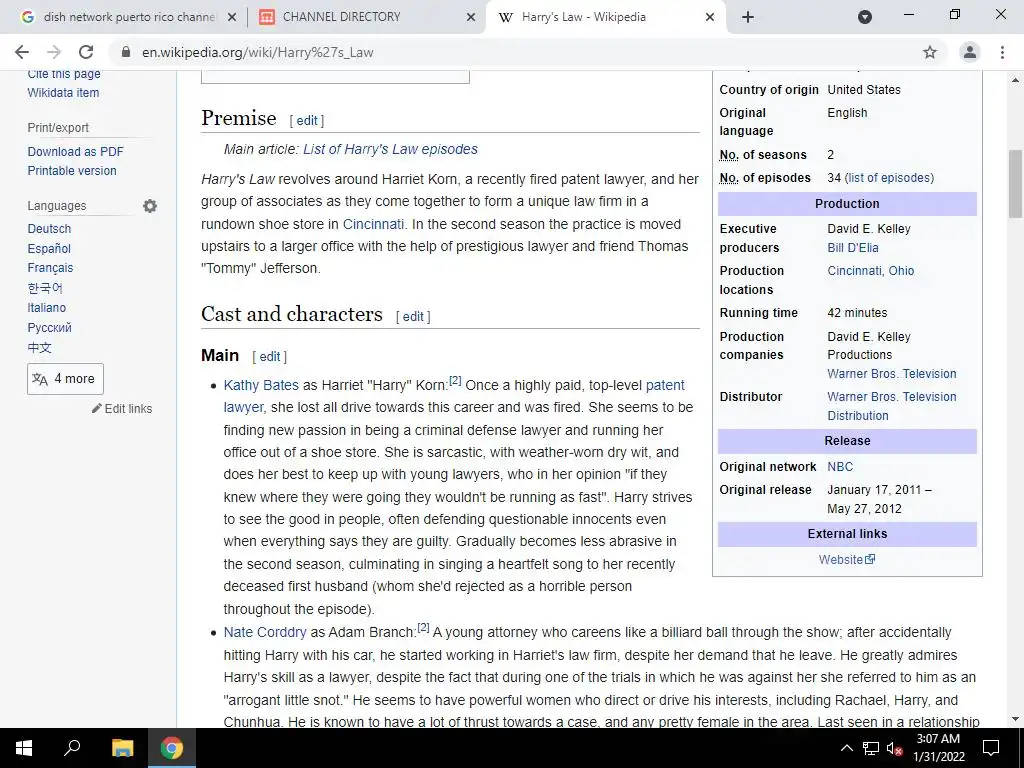Follow the Cincinnati link in Premise
Image resolution: width=1024 pixels, height=768 pixels.
coord(373,224)
